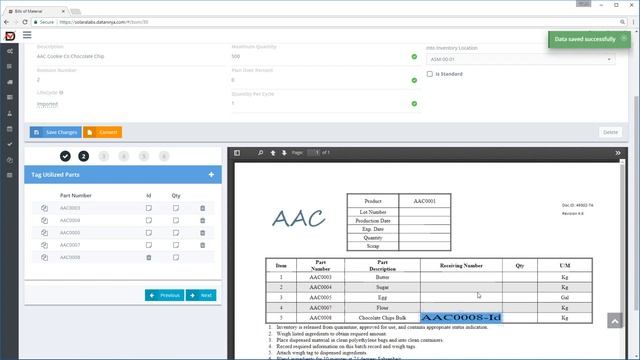Click the 'Flour' cell in PDF table

tap(382, 308)
